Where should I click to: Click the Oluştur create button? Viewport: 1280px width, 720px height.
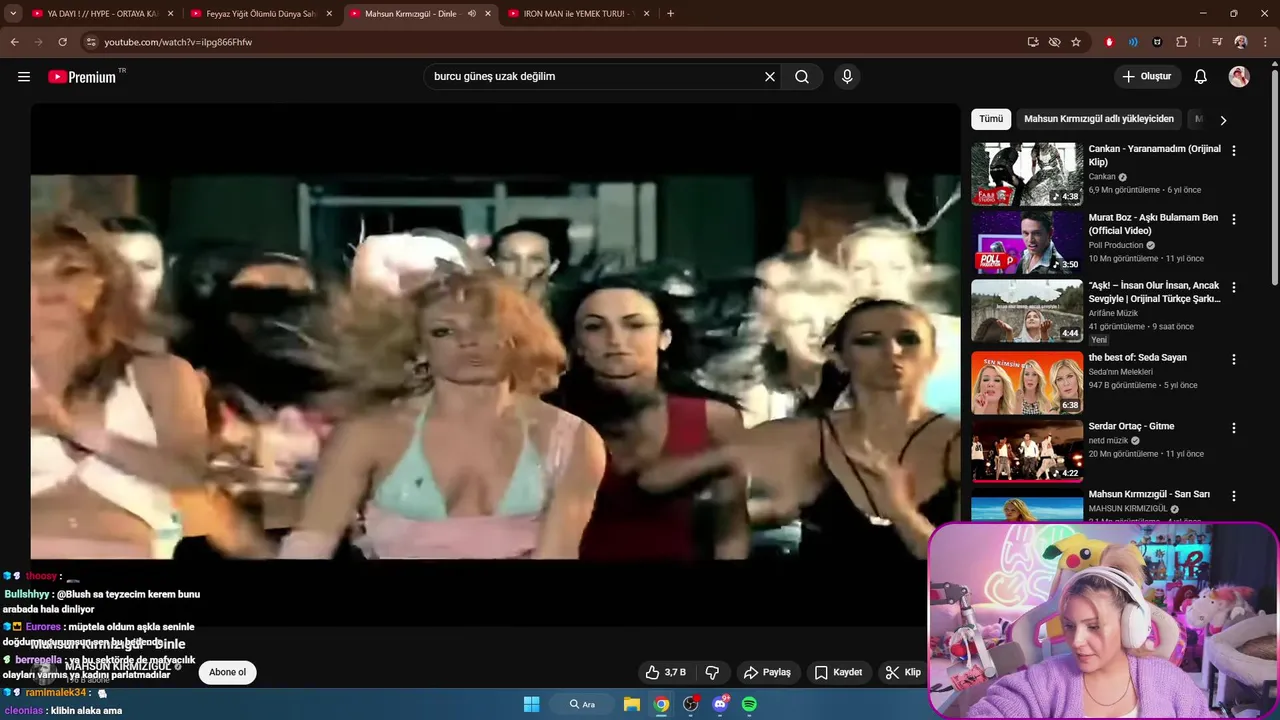(1147, 77)
